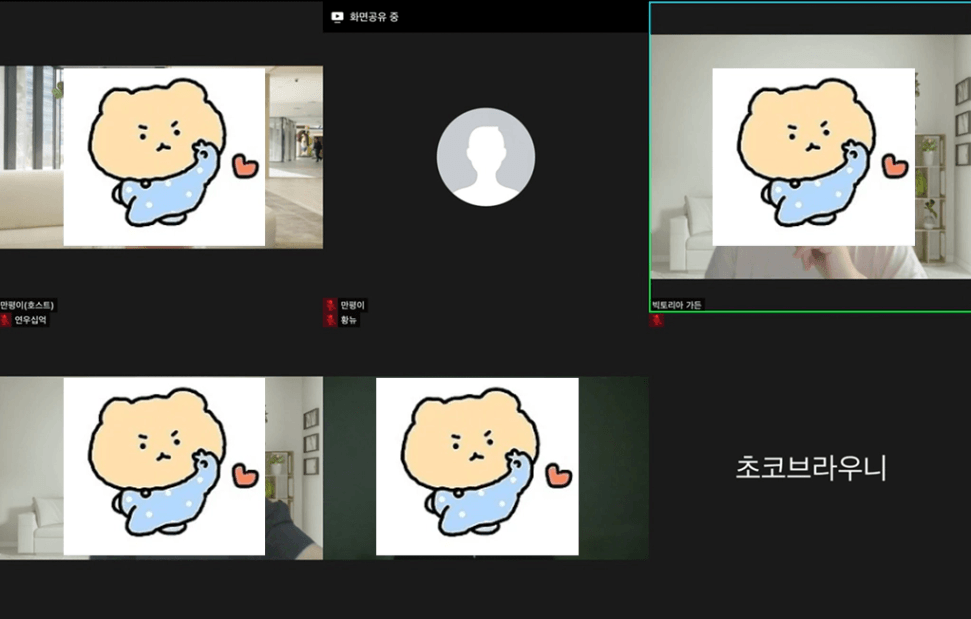Select the default gray avatar profile picture
Image resolution: width=971 pixels, height=619 pixels.
click(x=486, y=157)
